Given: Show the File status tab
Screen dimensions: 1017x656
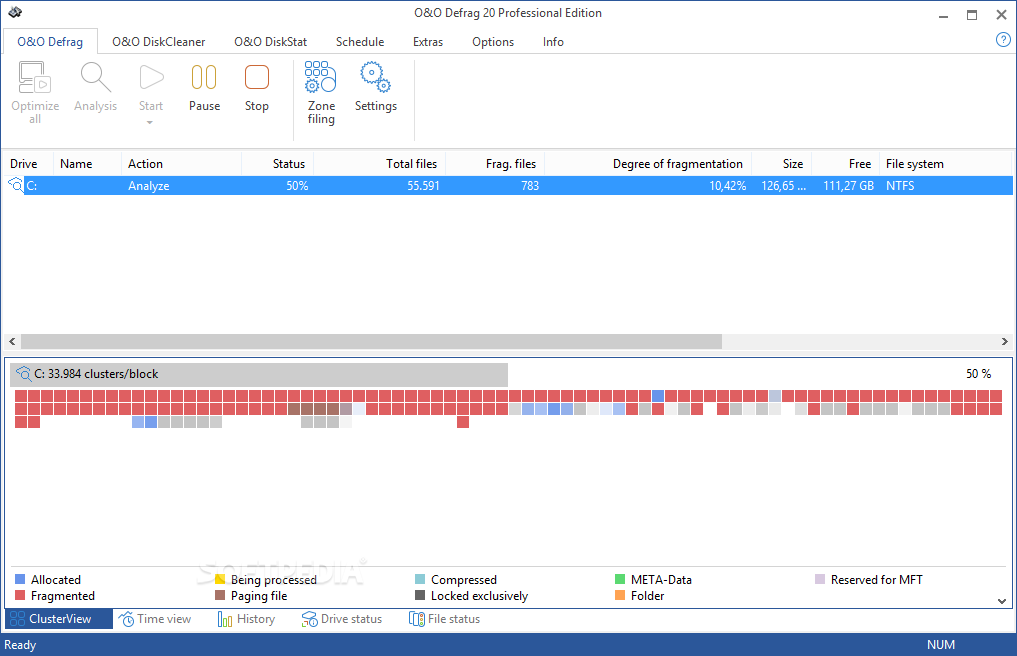Looking at the screenshot, I should tap(444, 619).
